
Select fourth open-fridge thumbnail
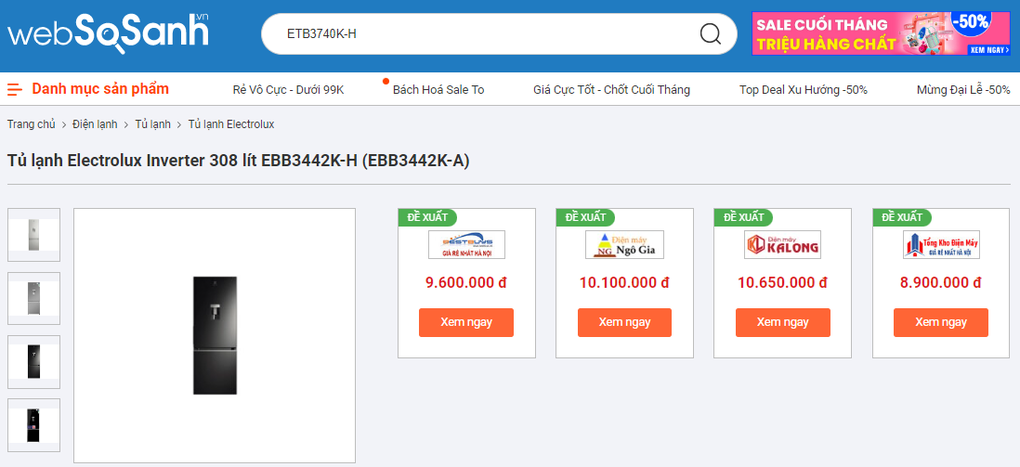tap(34, 425)
